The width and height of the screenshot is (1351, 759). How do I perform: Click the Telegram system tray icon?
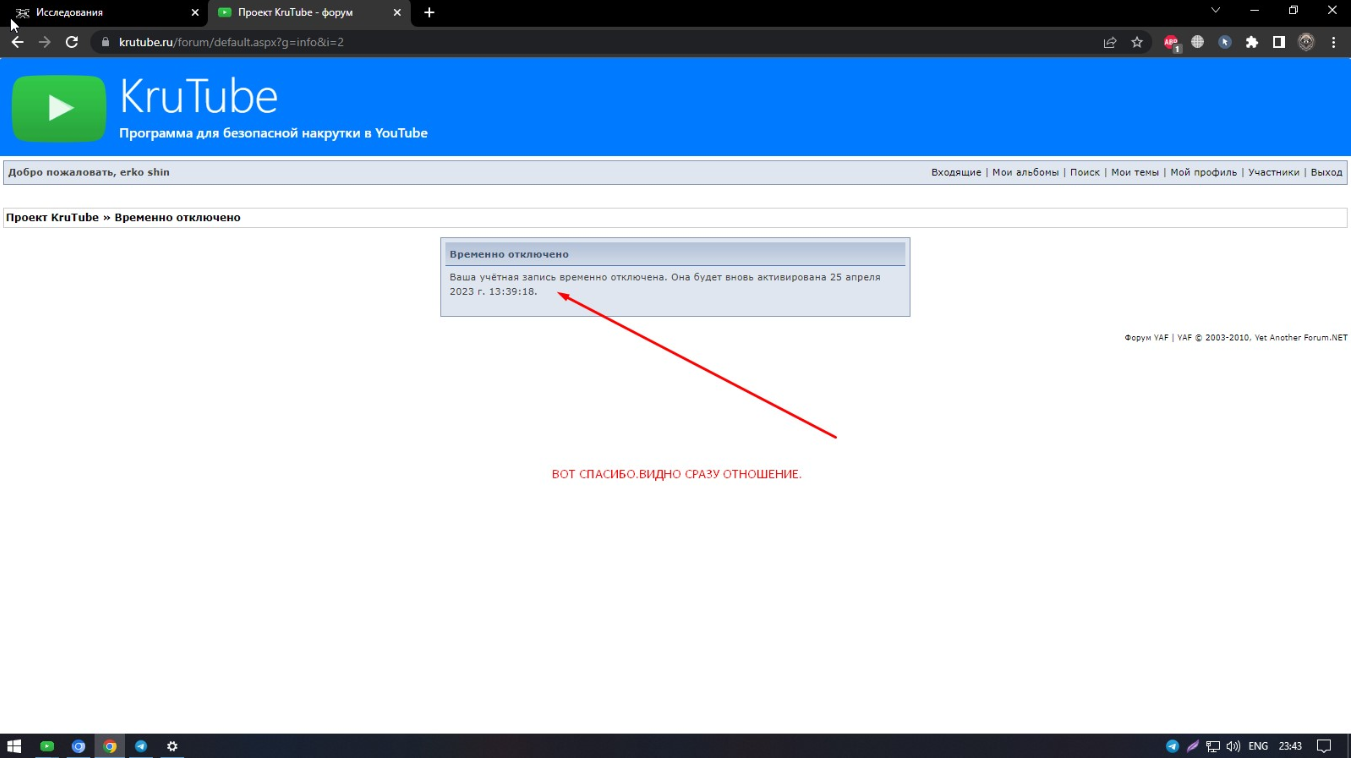[1172, 746]
